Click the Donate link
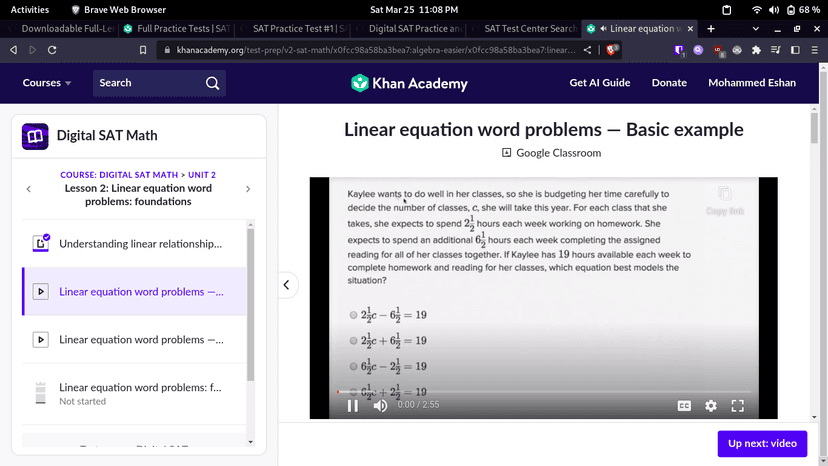The width and height of the screenshot is (828, 466). tap(669, 83)
